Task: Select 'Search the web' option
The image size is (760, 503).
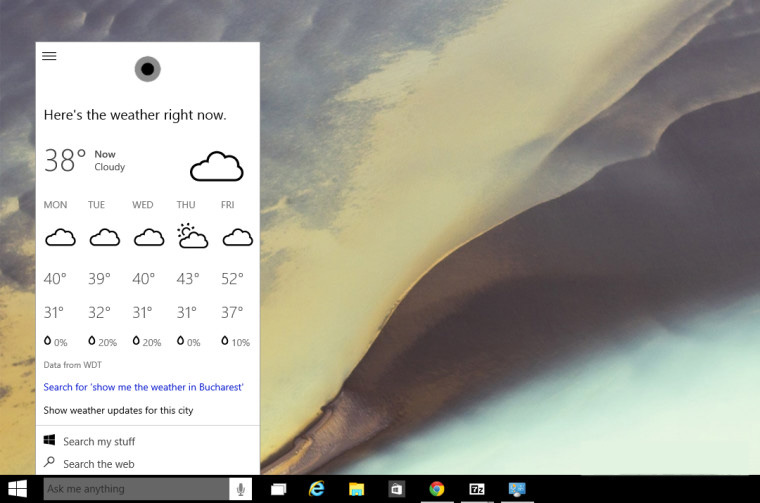Action: click(x=98, y=464)
